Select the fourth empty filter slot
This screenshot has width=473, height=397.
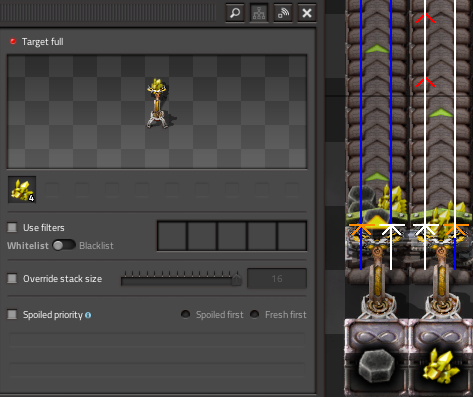[262, 236]
